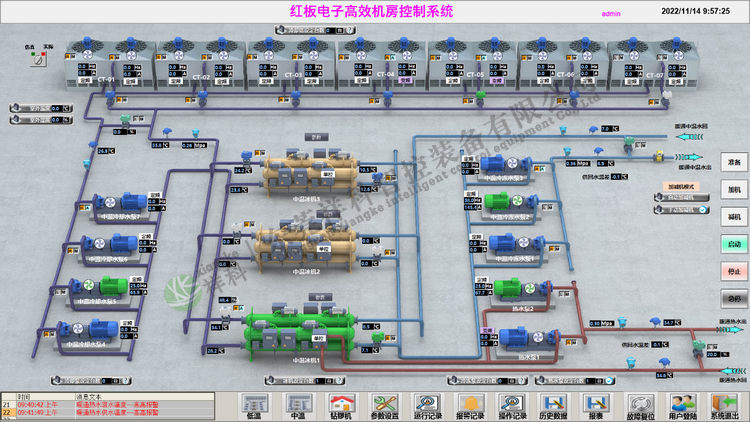The width and height of the screenshot is (750, 422).
Task: Click the 用户登陆 user login icon
Action: pos(683,406)
